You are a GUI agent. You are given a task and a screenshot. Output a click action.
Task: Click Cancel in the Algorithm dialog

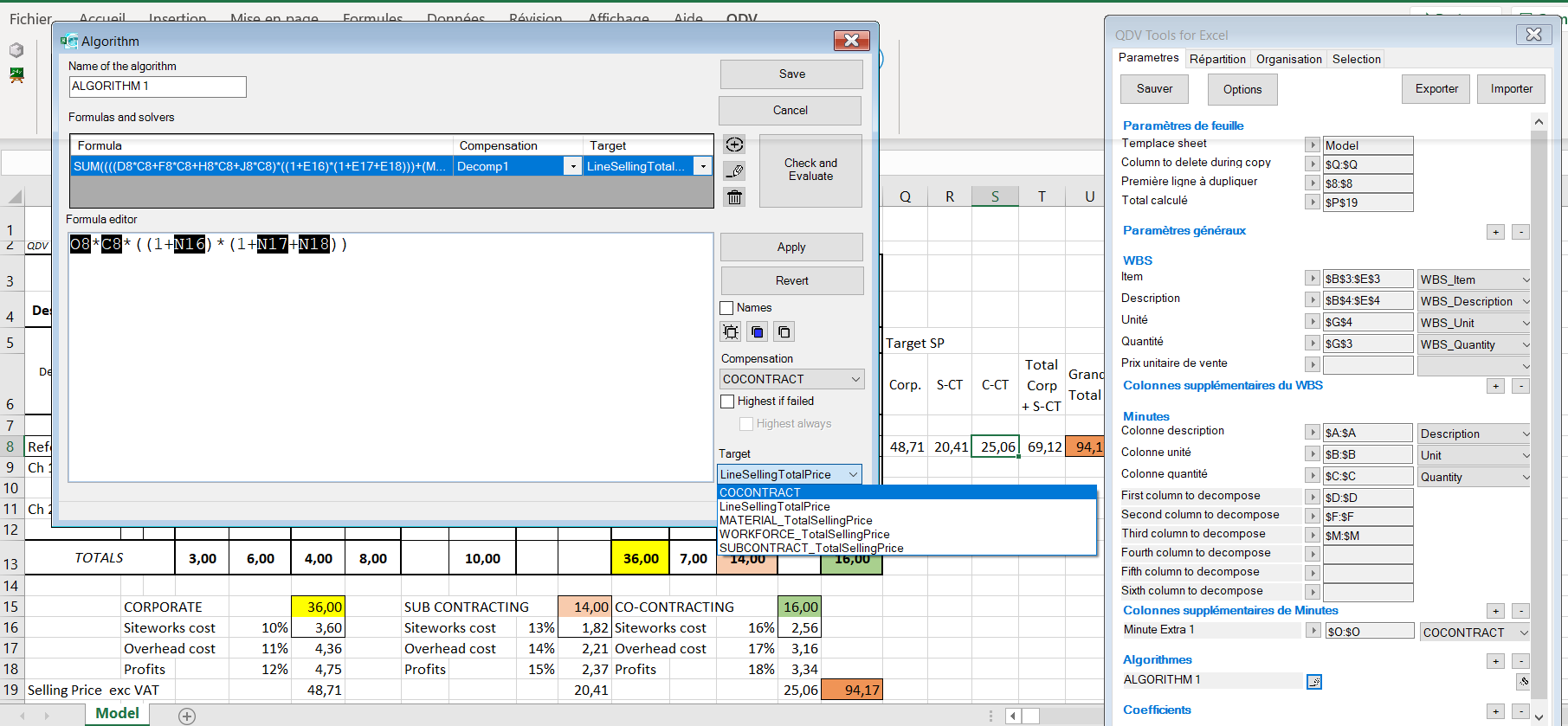coord(790,111)
